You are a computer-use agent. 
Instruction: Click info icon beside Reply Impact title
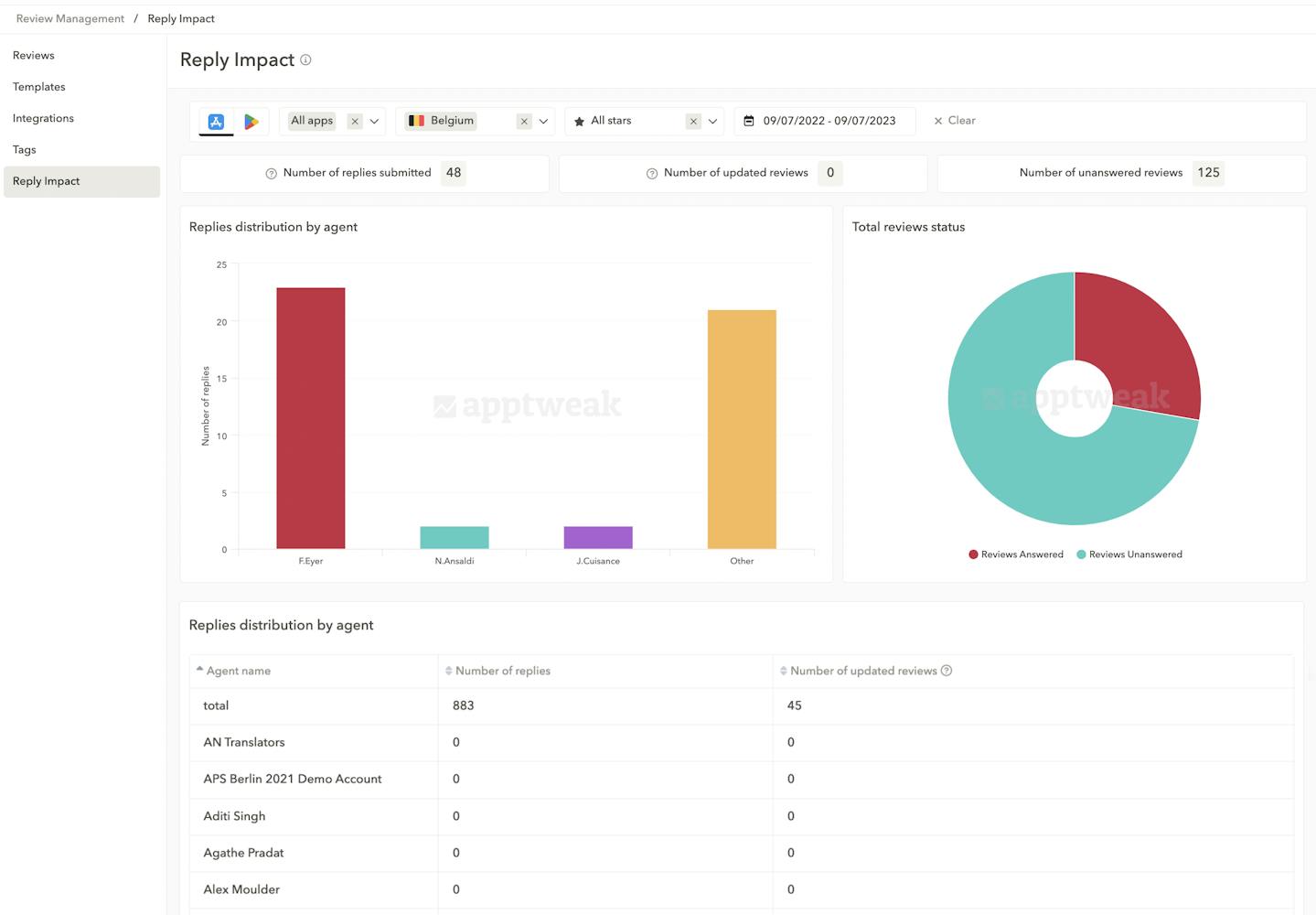305,60
